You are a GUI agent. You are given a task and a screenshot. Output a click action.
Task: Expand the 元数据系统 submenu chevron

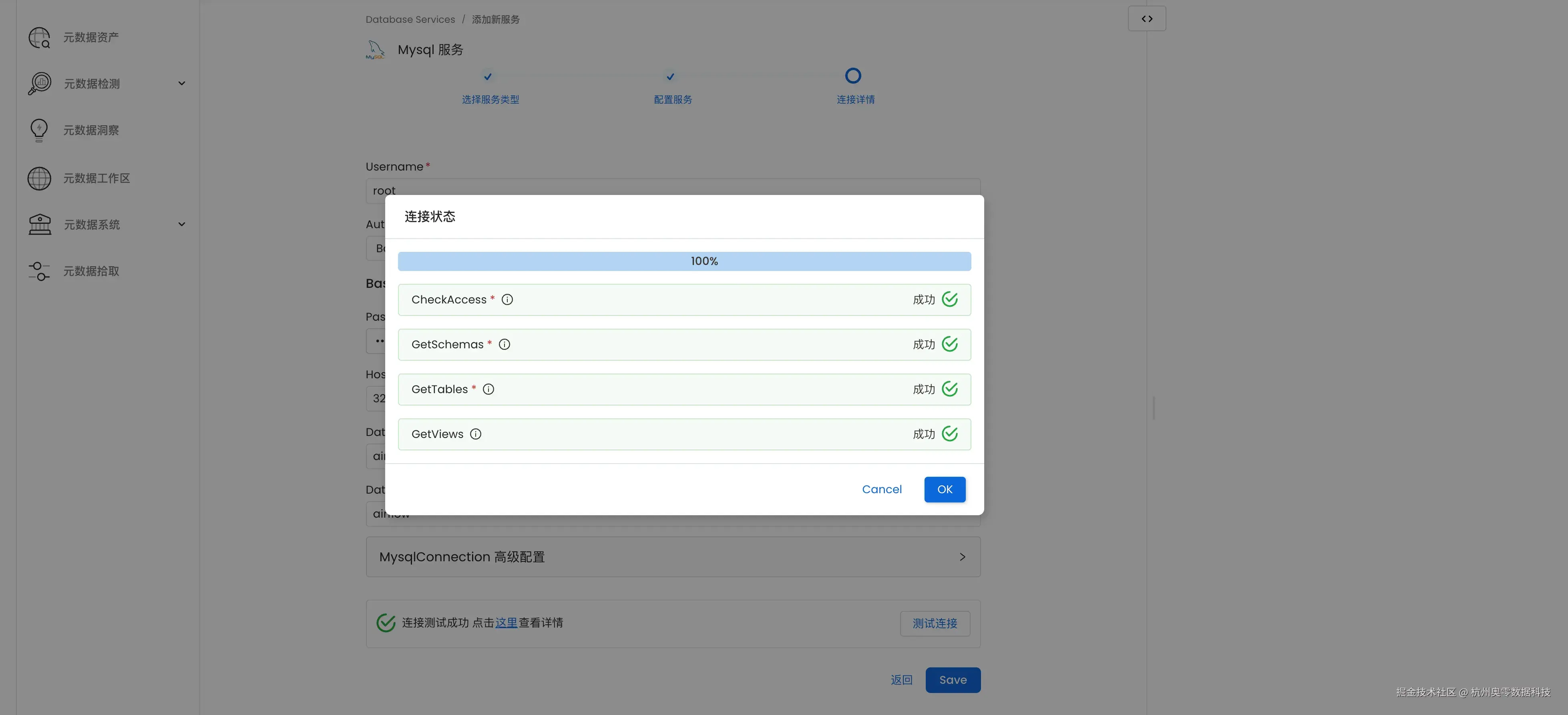click(181, 225)
